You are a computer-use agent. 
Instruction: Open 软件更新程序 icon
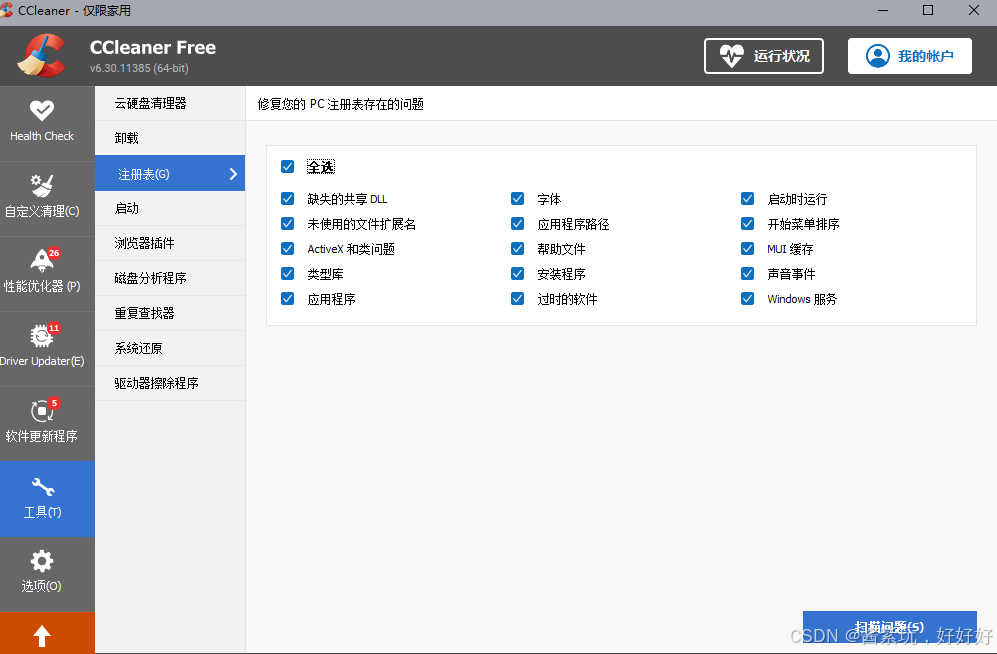43,409
